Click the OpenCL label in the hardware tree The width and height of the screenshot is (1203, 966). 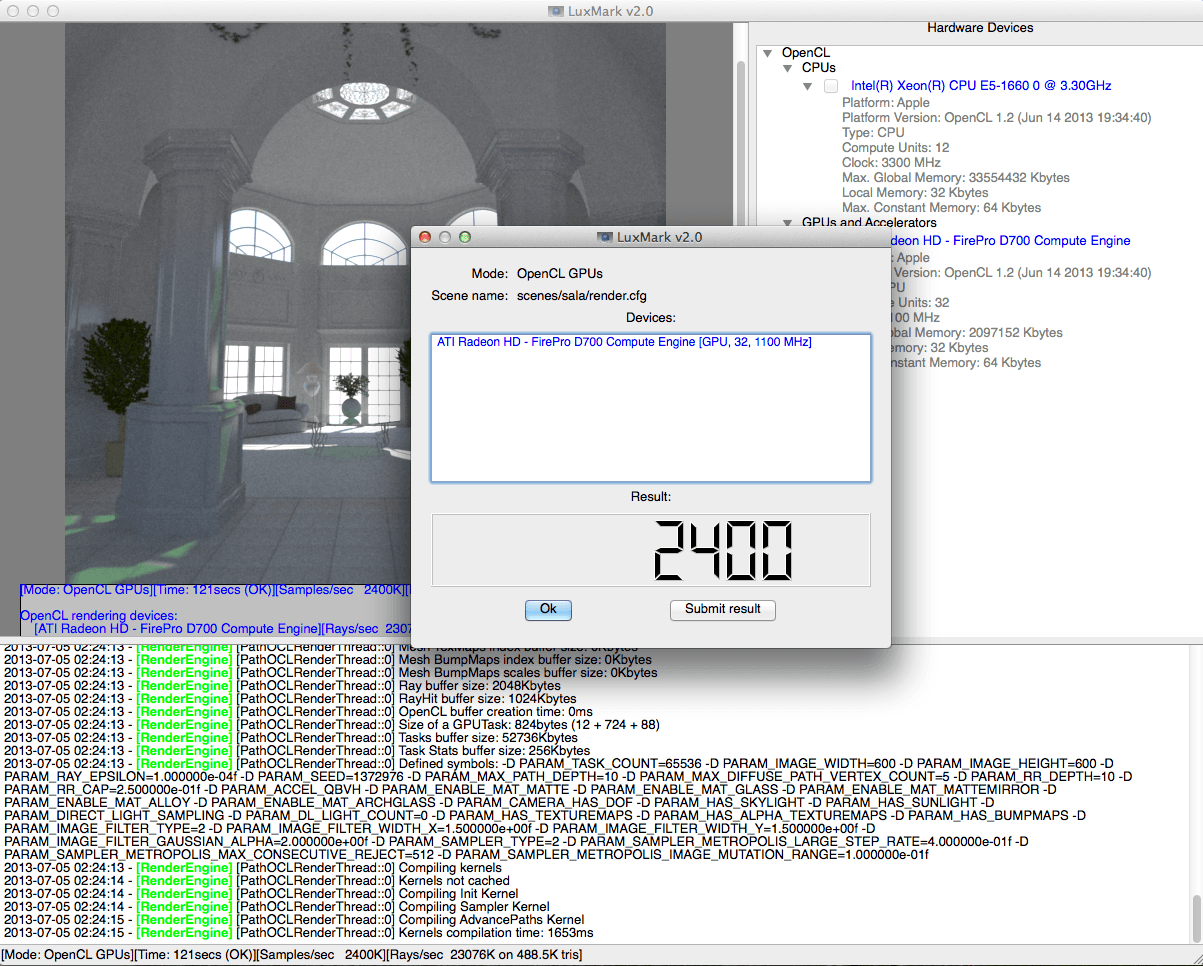806,53
